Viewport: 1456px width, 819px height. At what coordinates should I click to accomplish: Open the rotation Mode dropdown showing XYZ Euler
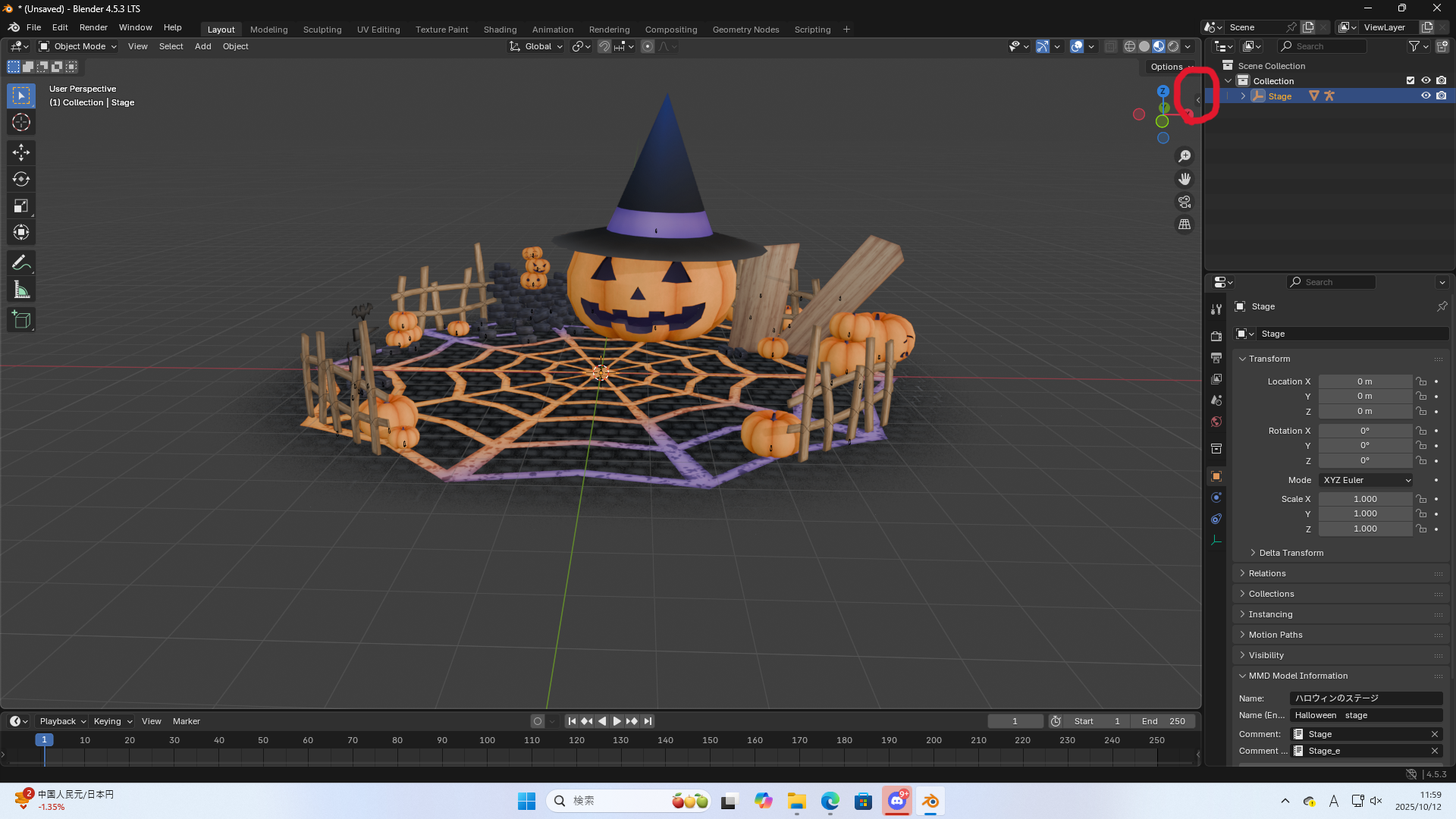click(x=1365, y=480)
